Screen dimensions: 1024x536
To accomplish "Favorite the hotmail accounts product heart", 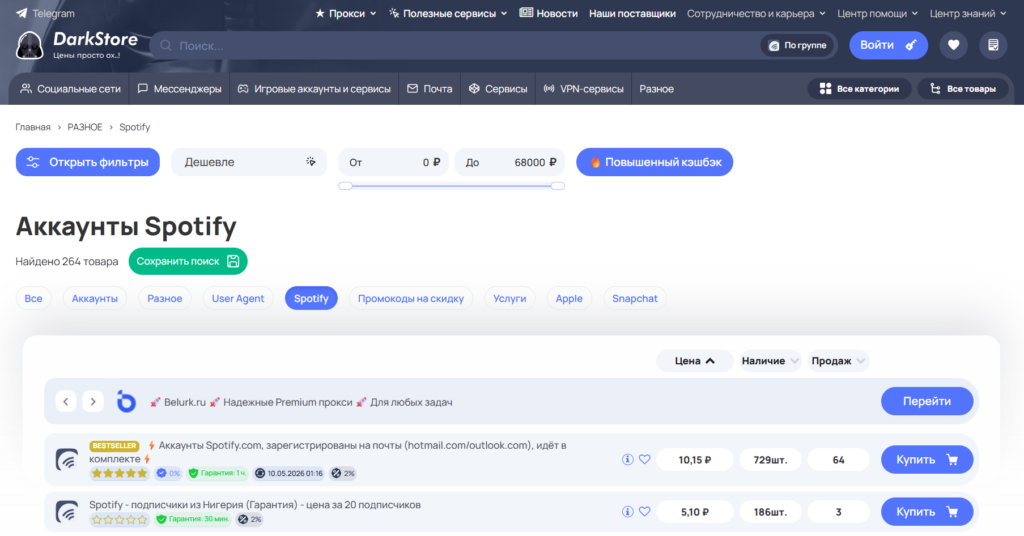I will pos(645,460).
